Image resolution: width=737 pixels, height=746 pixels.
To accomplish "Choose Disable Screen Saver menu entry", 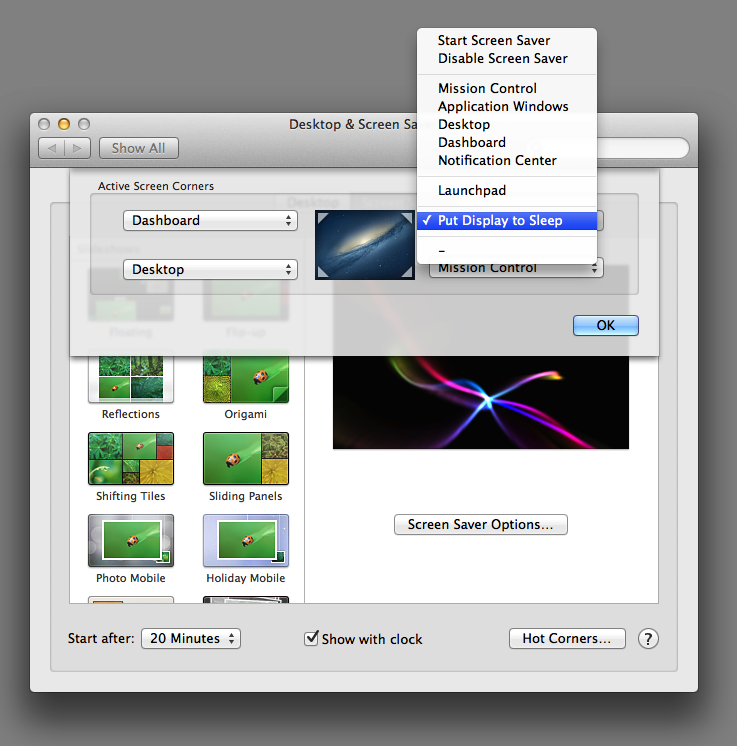I will 507,59.
